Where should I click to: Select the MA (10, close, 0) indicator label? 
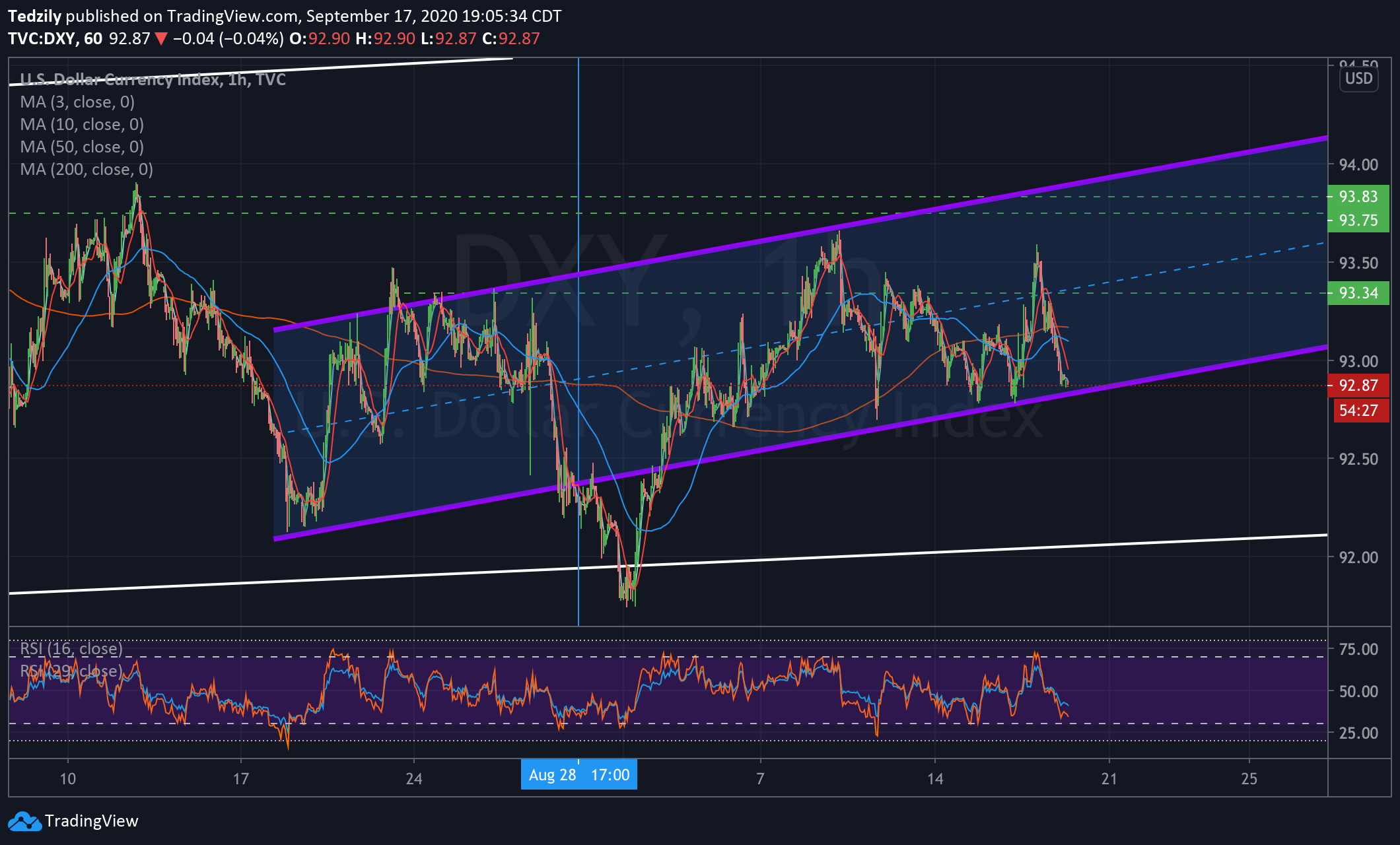[82, 125]
